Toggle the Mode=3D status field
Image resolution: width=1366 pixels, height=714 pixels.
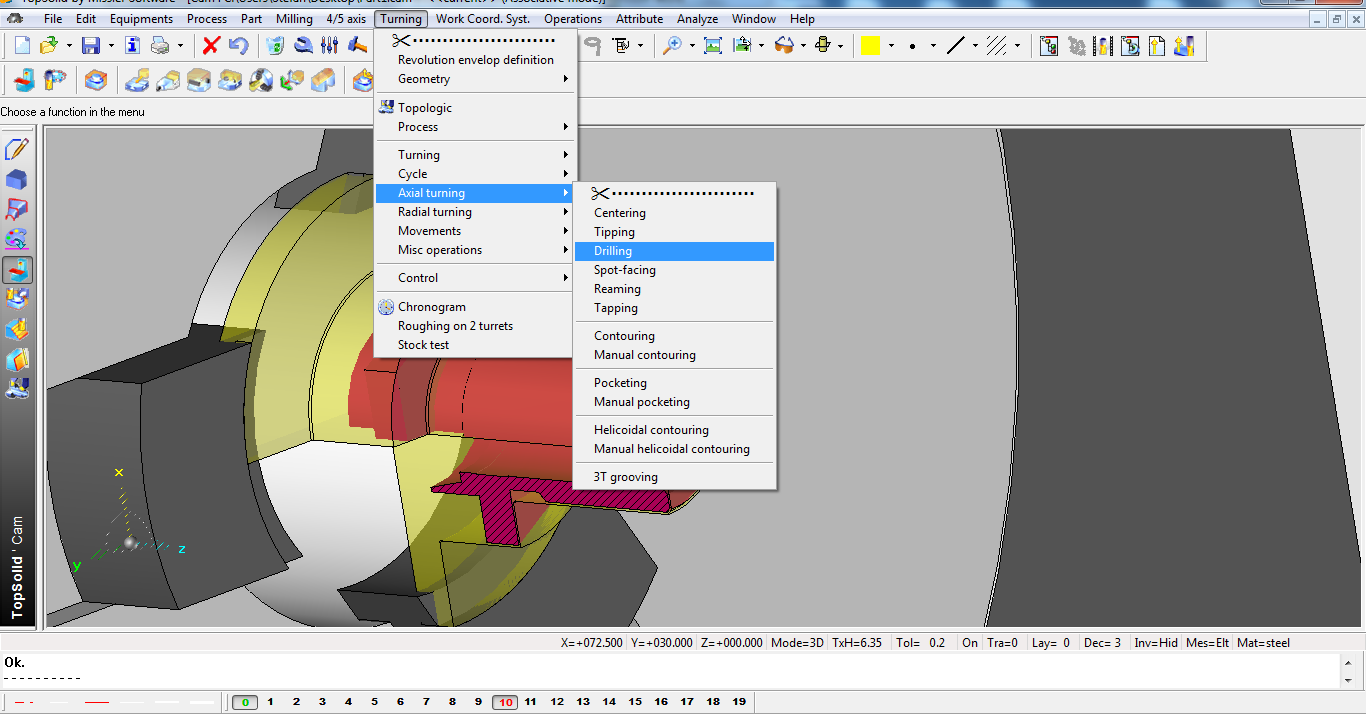797,643
